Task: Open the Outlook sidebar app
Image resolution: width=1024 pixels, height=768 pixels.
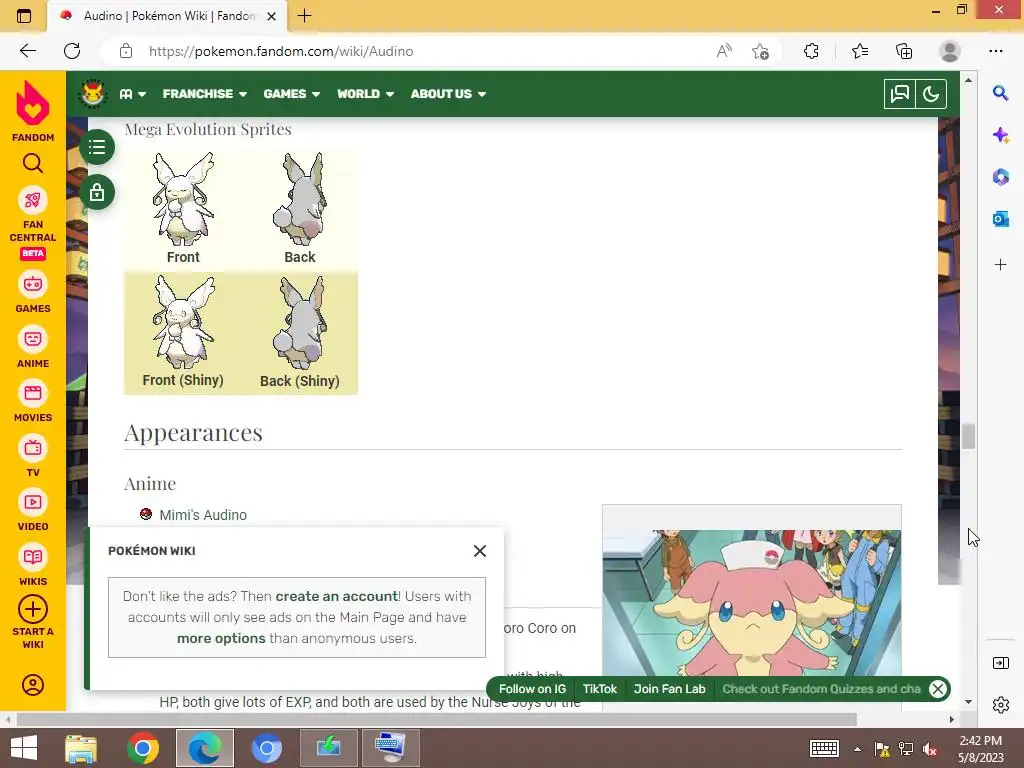Action: pos(1000,219)
